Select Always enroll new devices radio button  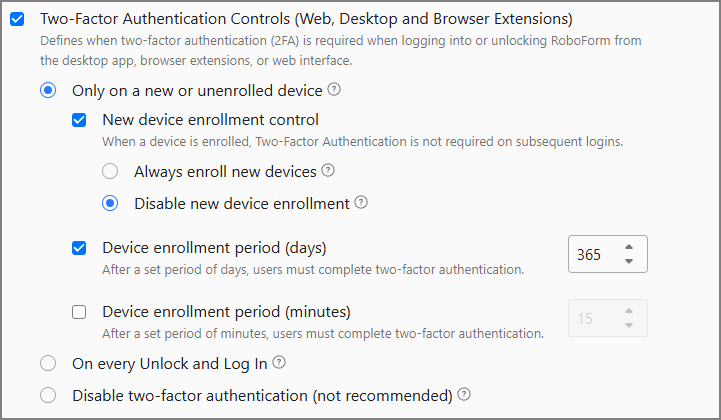pos(111,172)
